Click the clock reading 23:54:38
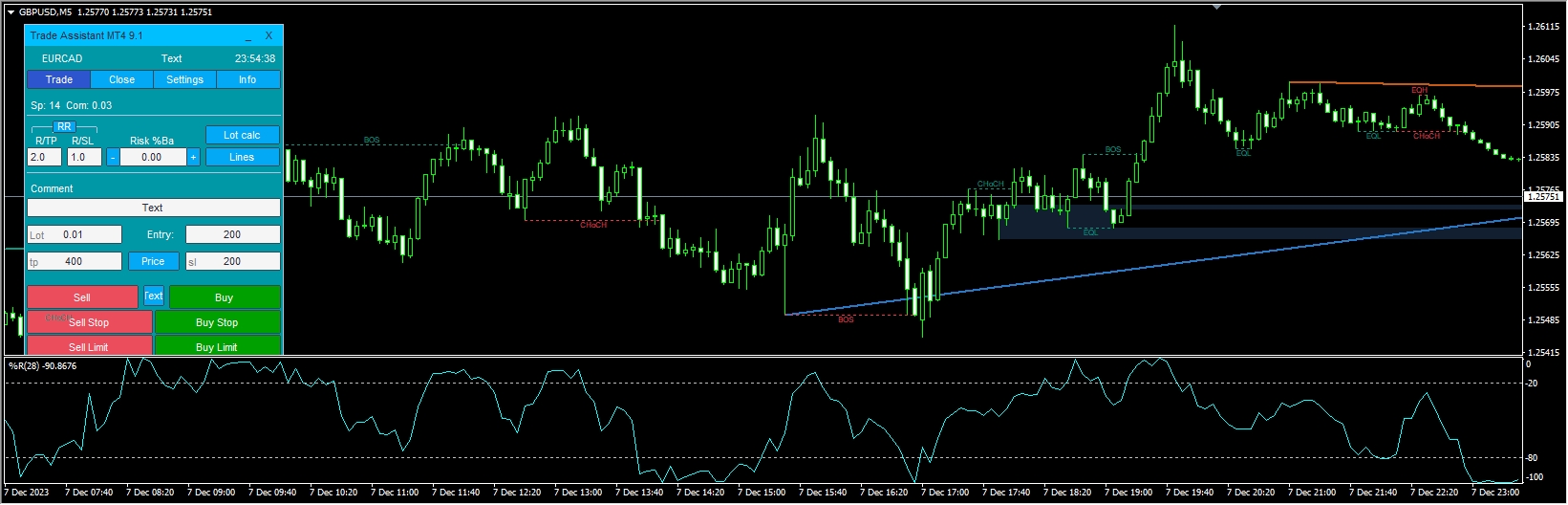1568x505 pixels. coord(255,58)
